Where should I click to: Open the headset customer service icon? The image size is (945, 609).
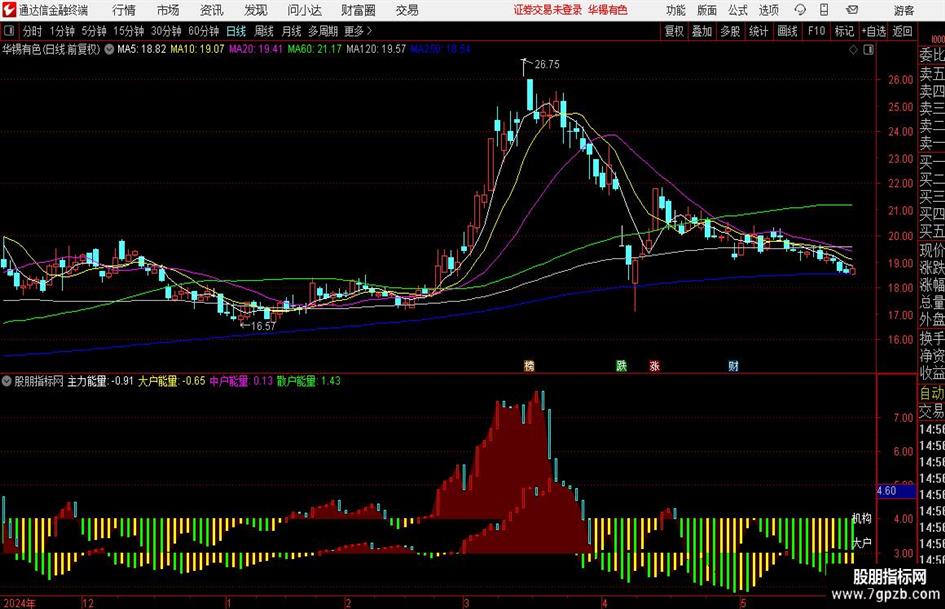pyautogui.click(x=800, y=10)
